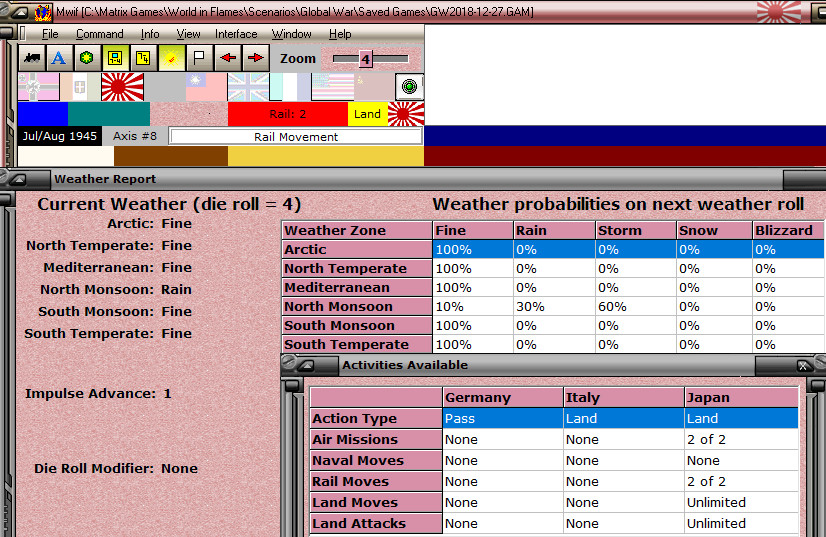The image size is (826, 537).
Task: Click the Rail Movement phase field
Action: pos(296,136)
